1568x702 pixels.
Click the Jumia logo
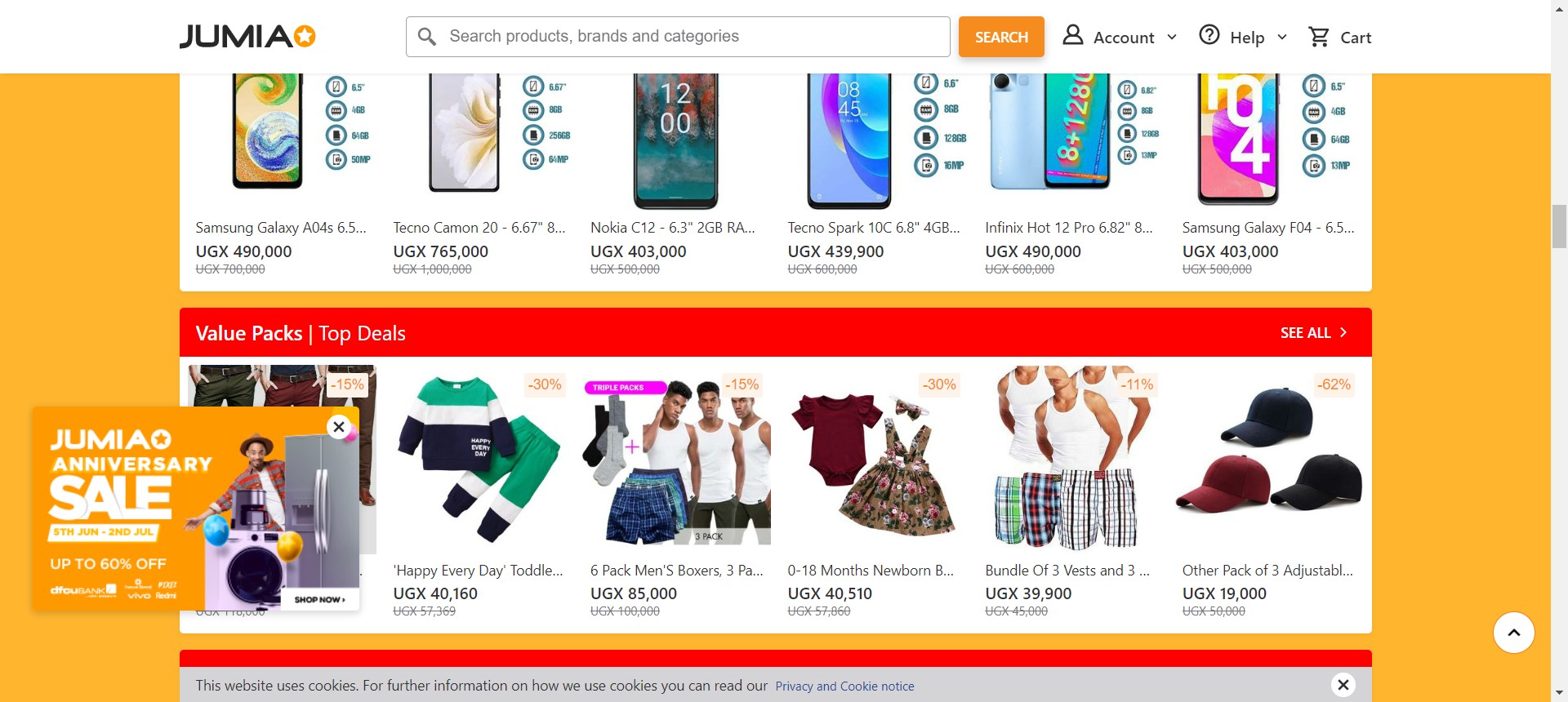(x=247, y=37)
